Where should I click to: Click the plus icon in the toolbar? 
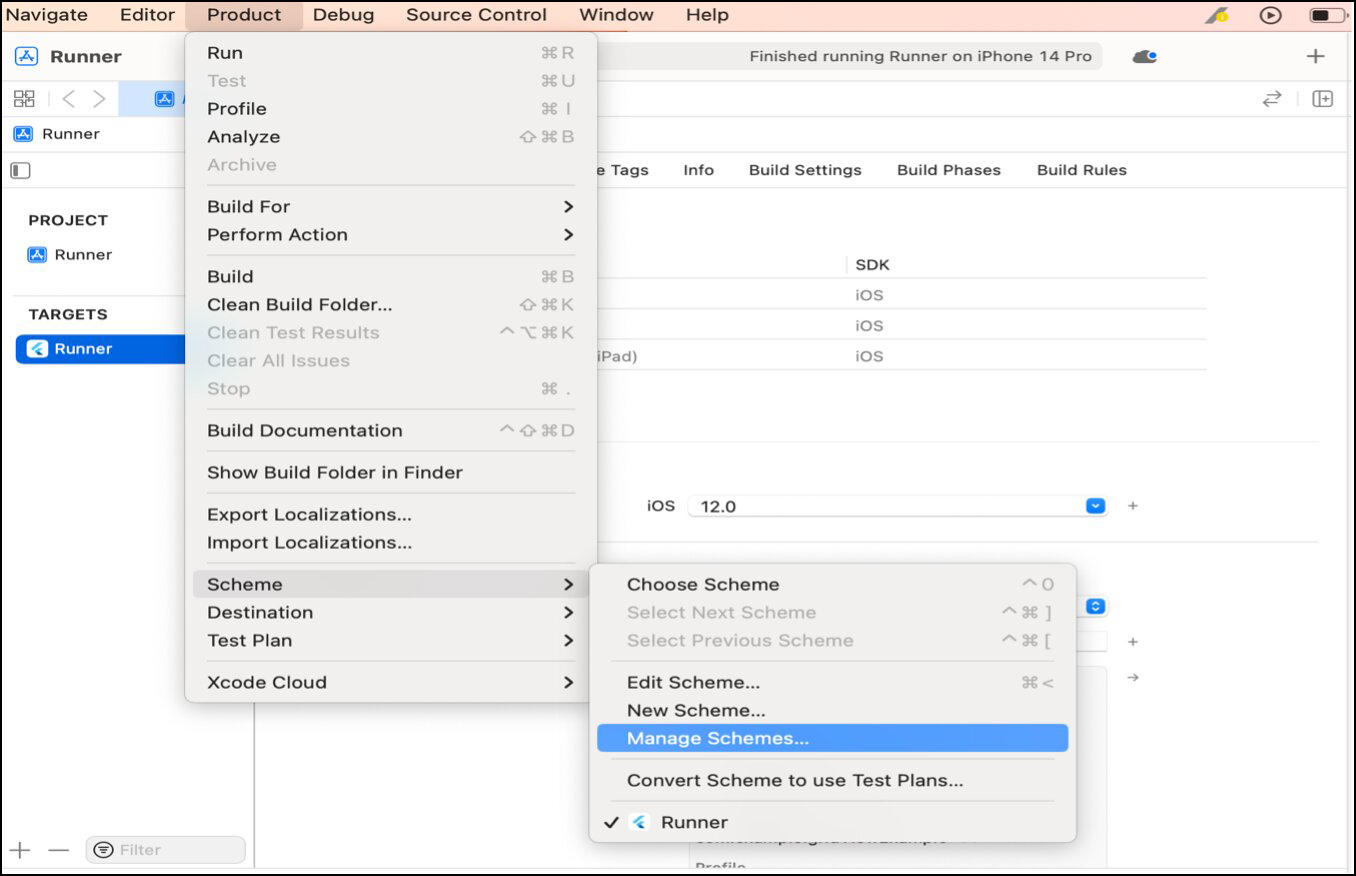coord(1315,57)
